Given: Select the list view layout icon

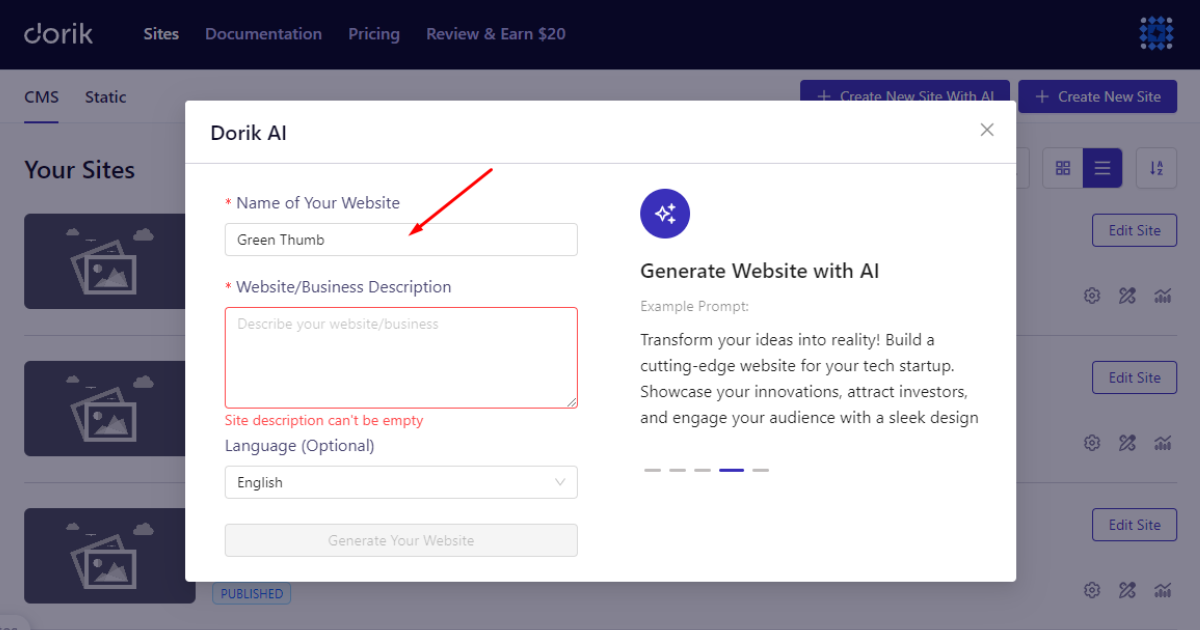Looking at the screenshot, I should [1102, 168].
